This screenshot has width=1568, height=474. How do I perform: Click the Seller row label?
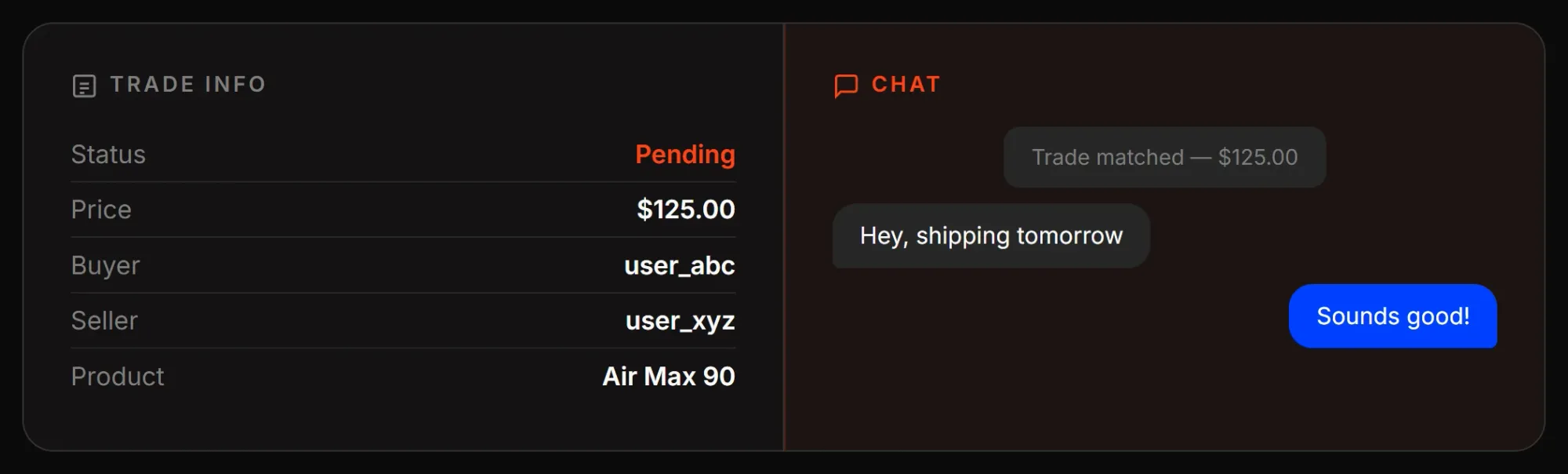click(x=104, y=320)
